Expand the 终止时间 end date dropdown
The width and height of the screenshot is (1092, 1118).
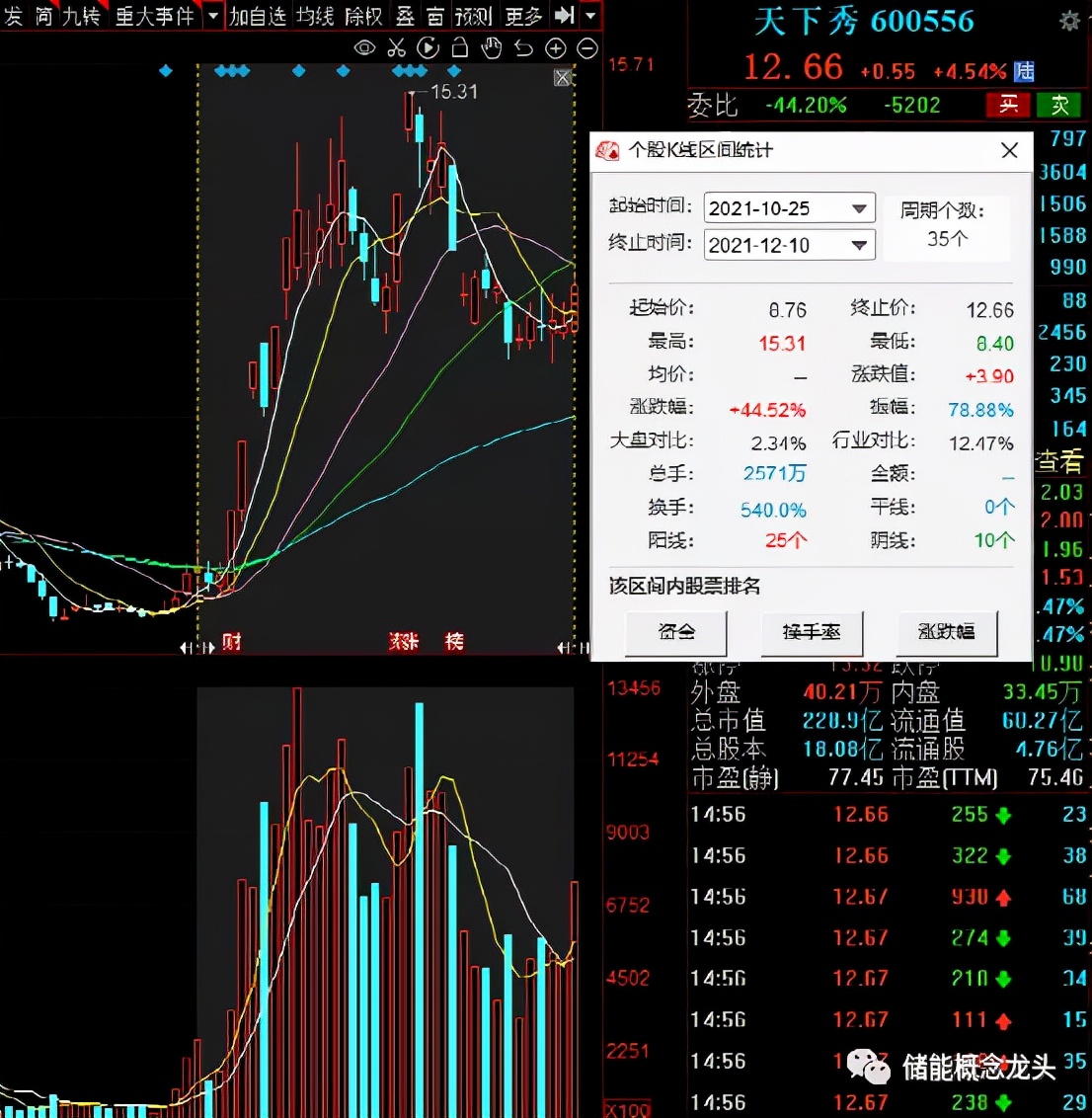click(859, 245)
